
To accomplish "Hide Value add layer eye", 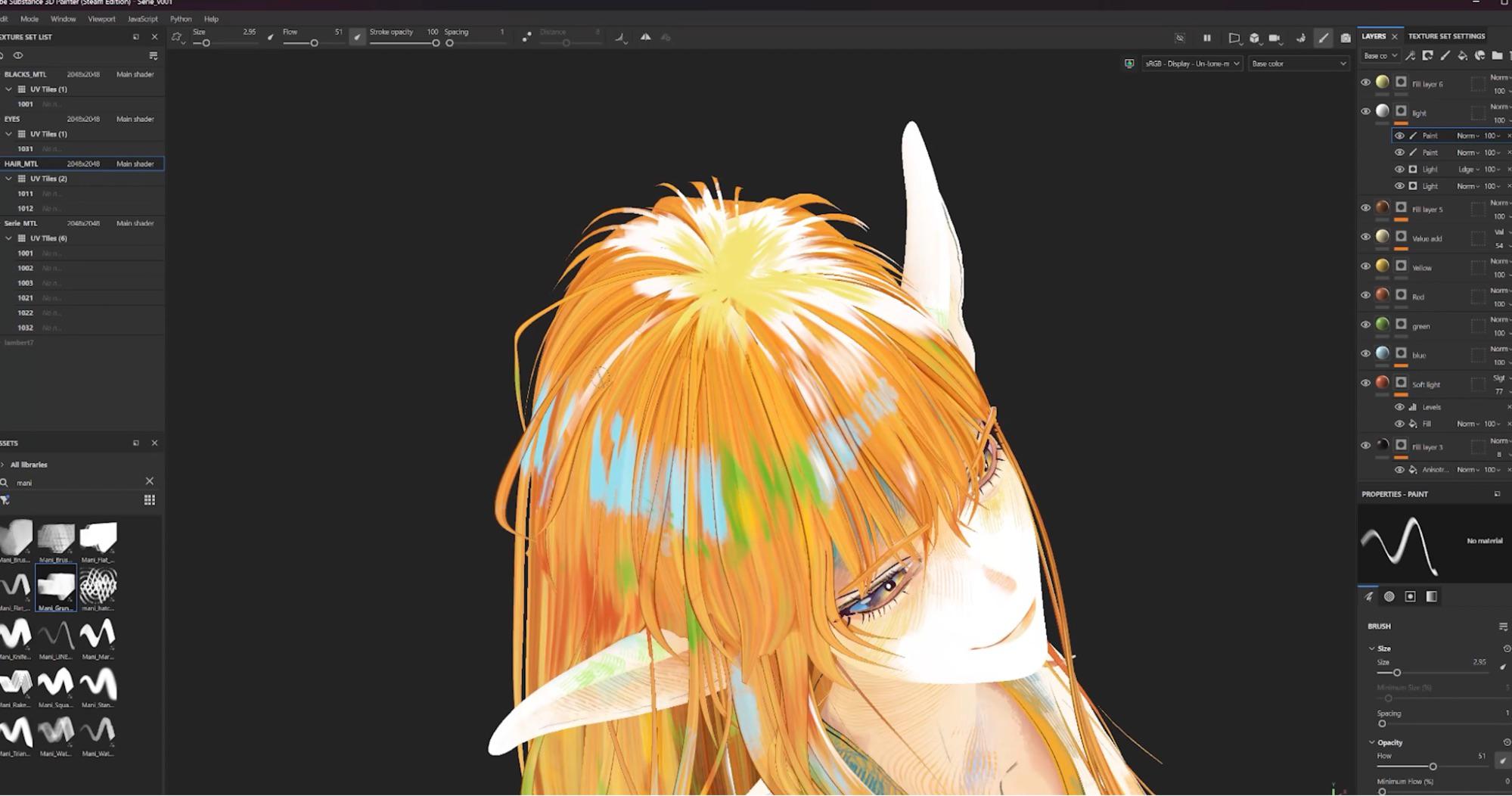I will tap(1366, 237).
